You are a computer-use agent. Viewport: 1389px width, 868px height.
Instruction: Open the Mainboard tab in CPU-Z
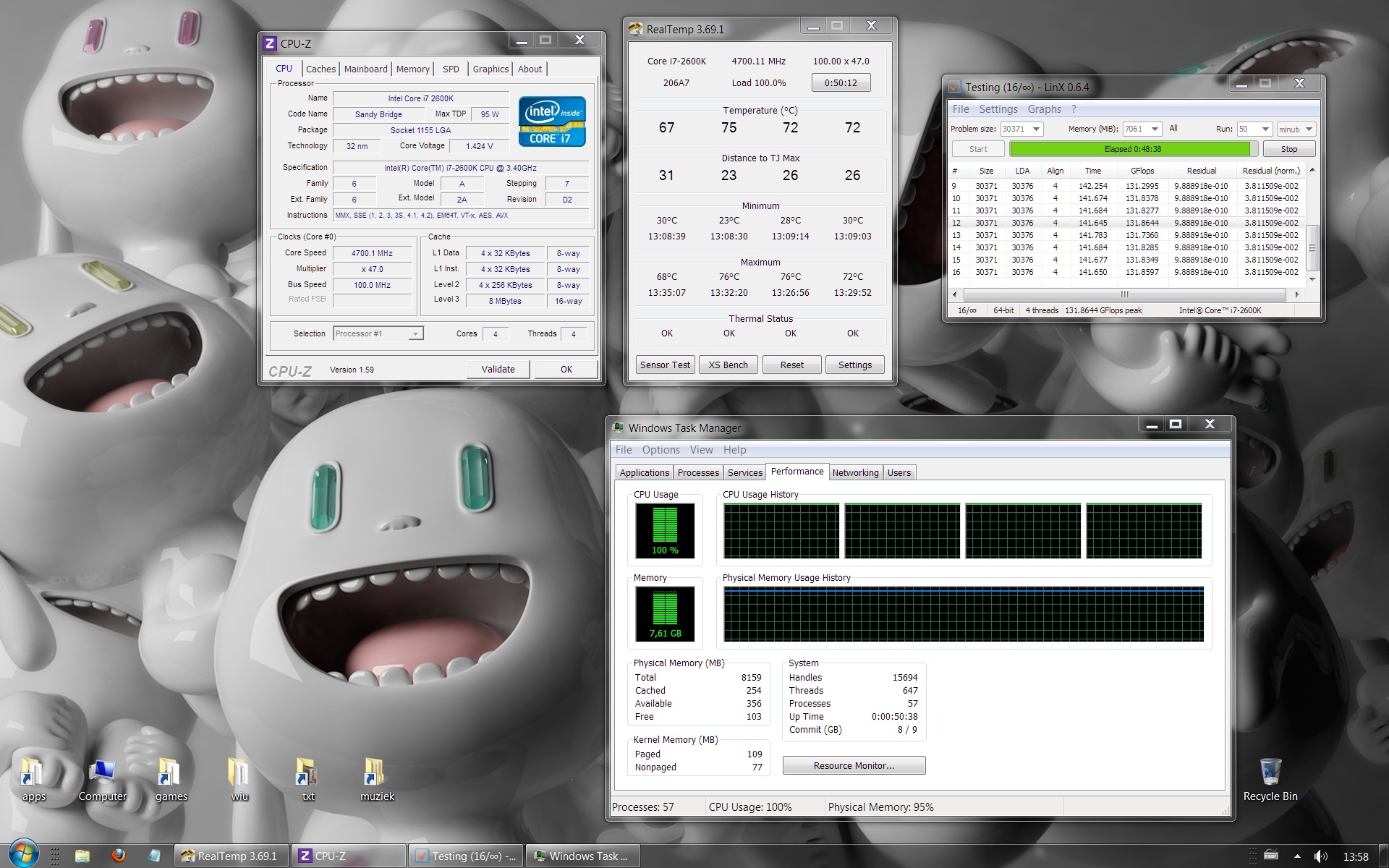[365, 69]
